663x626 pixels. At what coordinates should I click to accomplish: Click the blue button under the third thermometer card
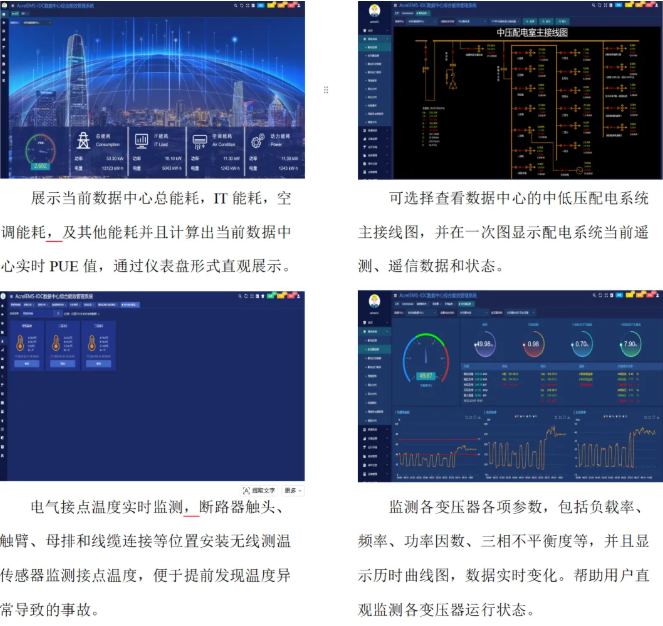pyautogui.click(x=99, y=364)
